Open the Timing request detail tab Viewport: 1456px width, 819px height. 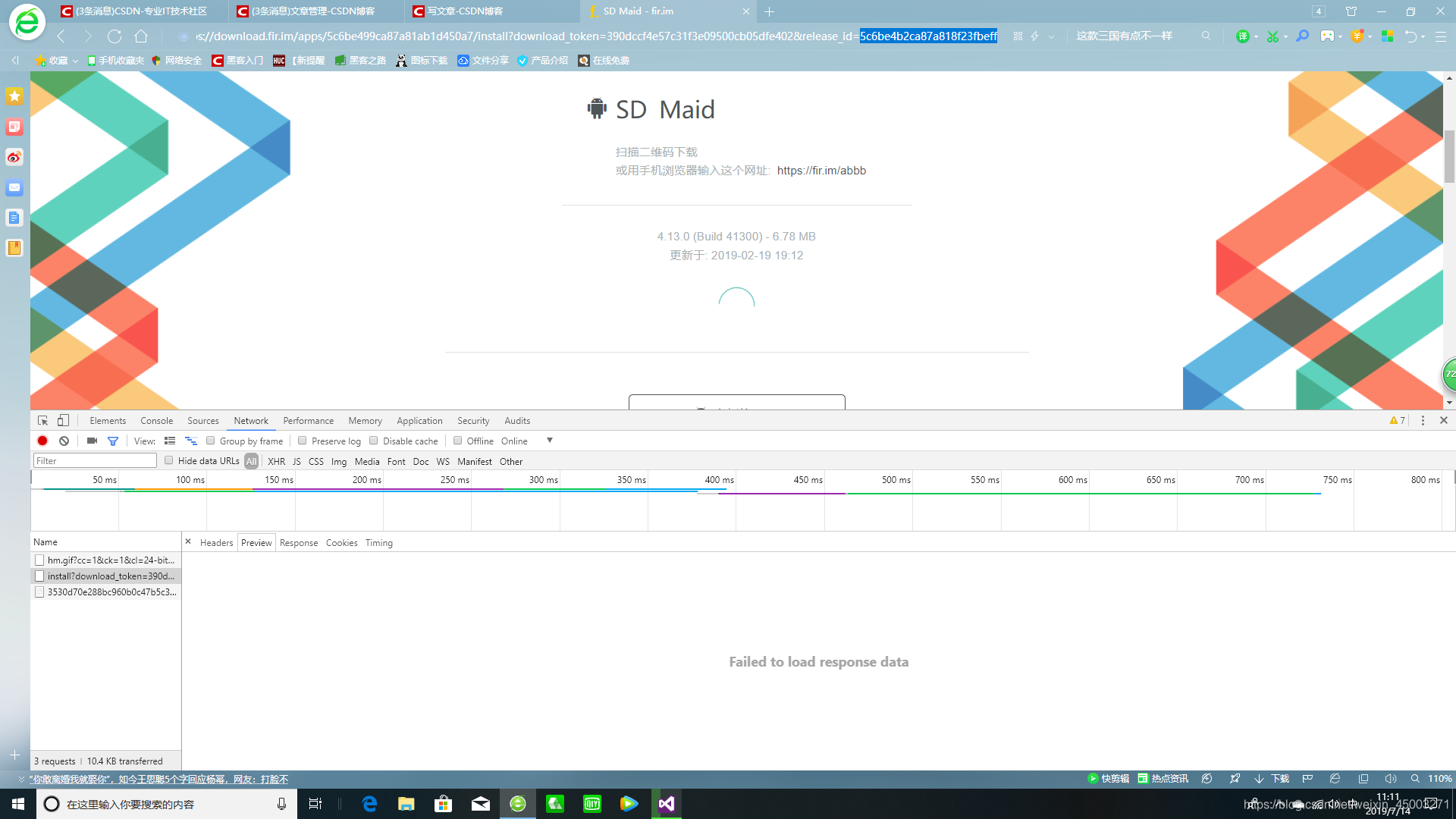pos(379,543)
